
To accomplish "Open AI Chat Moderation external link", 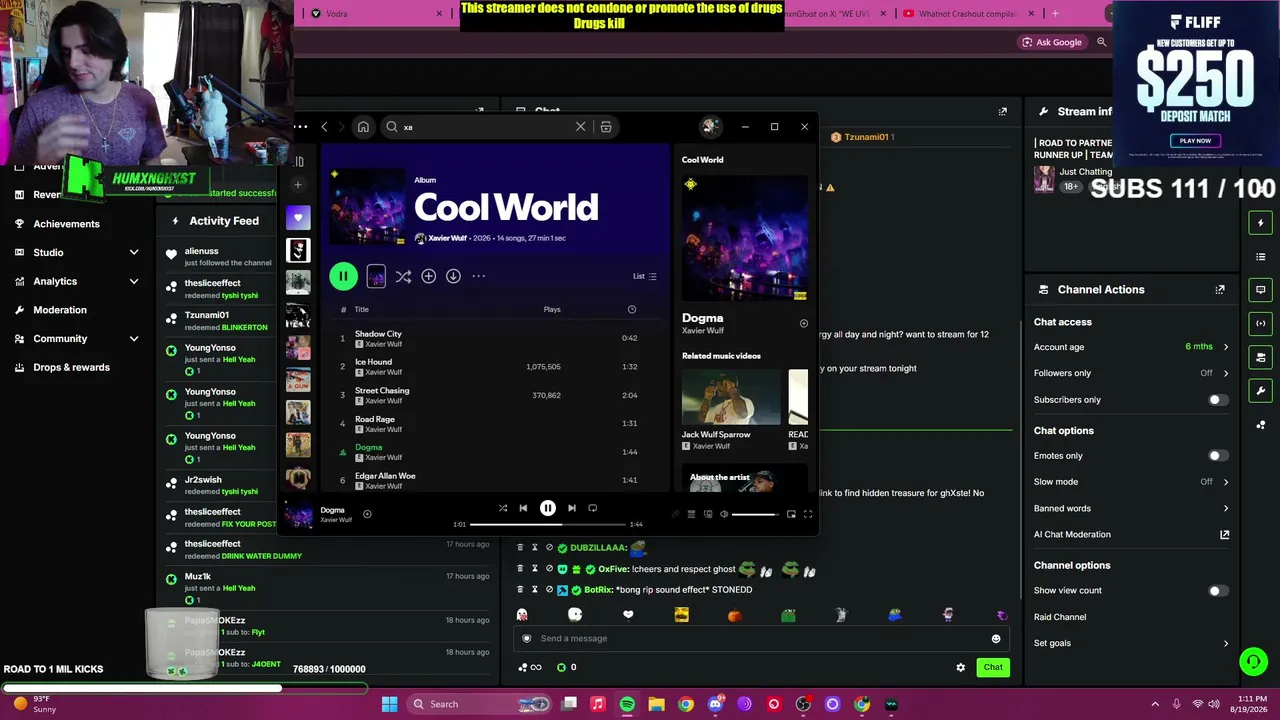I will pyautogui.click(x=1224, y=535).
